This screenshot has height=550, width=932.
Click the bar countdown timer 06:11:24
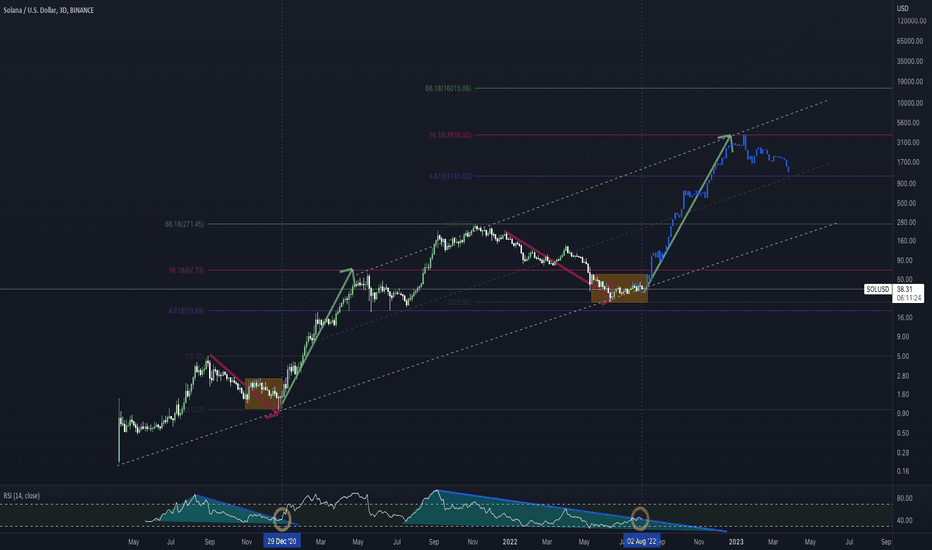909,298
